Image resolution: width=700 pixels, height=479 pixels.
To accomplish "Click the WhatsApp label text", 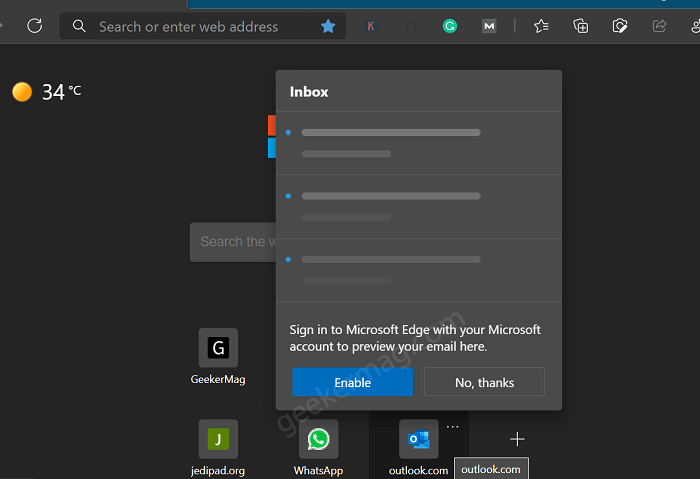I will [318, 471].
